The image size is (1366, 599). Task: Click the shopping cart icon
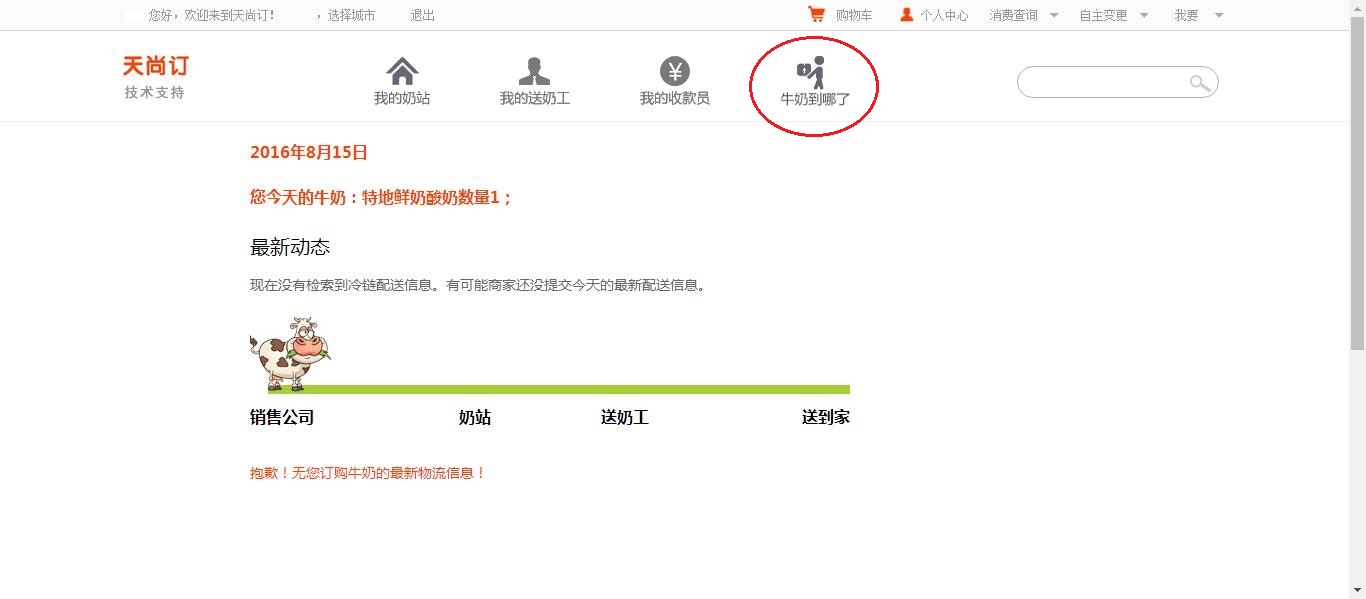pos(817,15)
